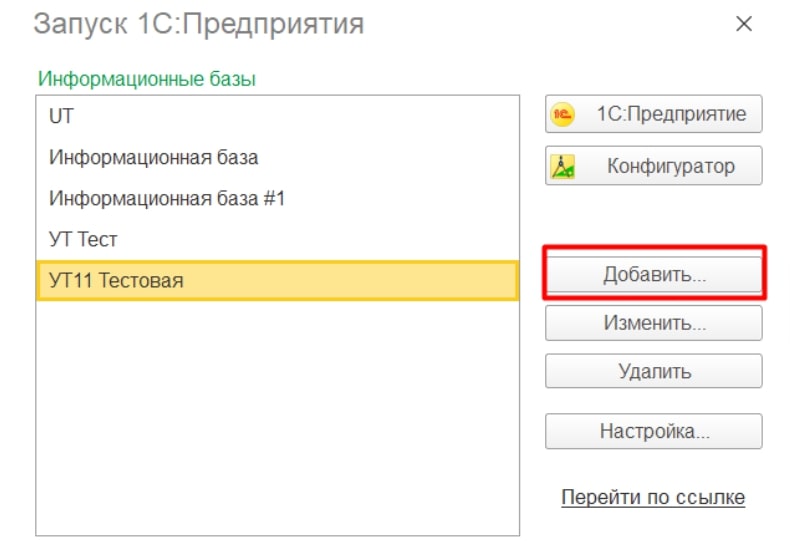Open the Настройка... dialog
The height and width of the screenshot is (541, 790).
coord(653,431)
